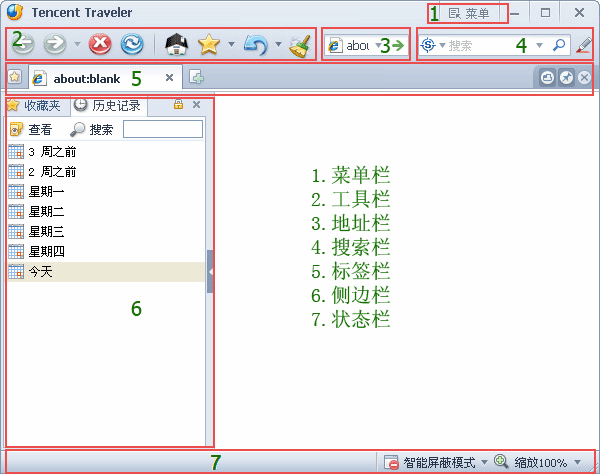Close the sidebar panel
The width and height of the screenshot is (600, 474).
(x=196, y=104)
